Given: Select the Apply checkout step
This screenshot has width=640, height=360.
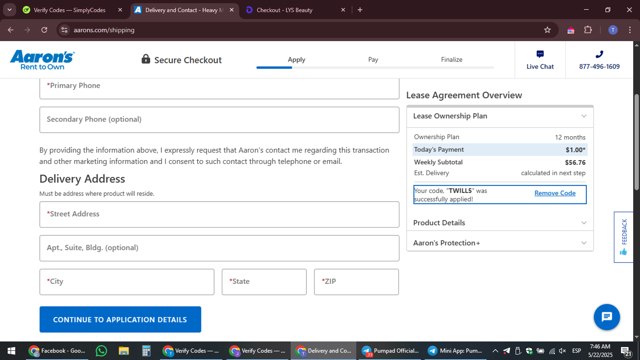Looking at the screenshot, I should click(x=296, y=60).
